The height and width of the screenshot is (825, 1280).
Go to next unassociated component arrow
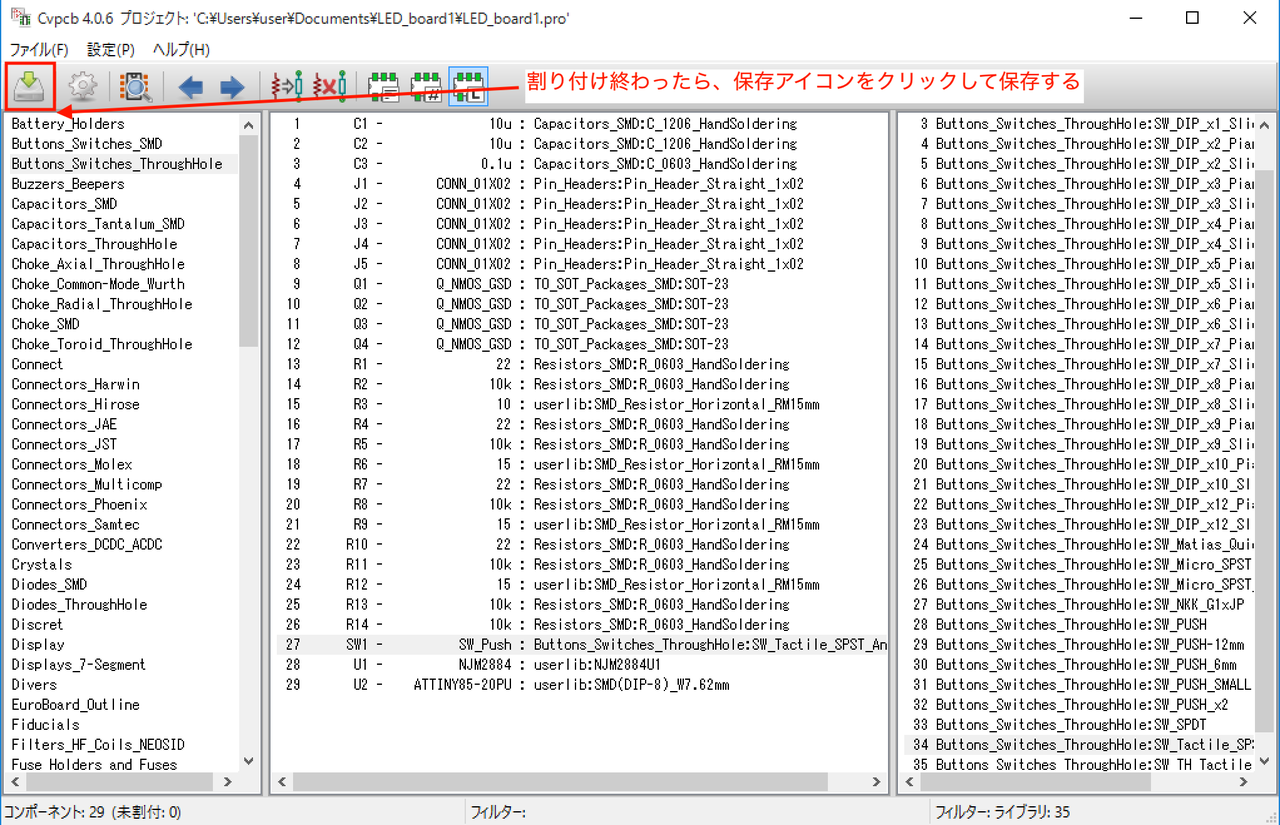coord(231,88)
